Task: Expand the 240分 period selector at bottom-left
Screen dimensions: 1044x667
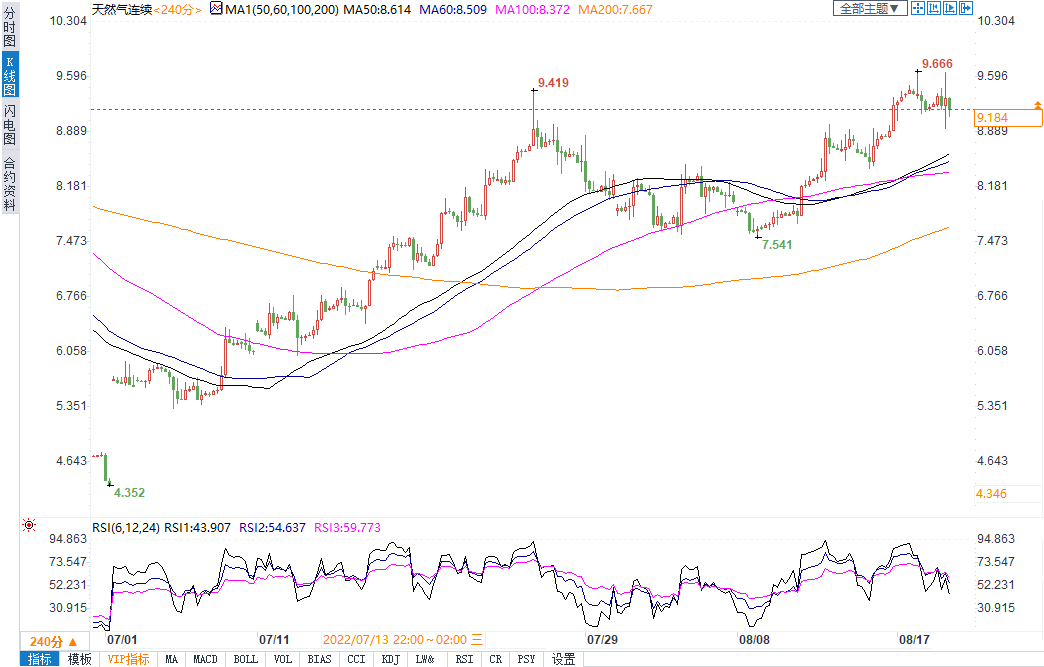Action: tap(53, 641)
